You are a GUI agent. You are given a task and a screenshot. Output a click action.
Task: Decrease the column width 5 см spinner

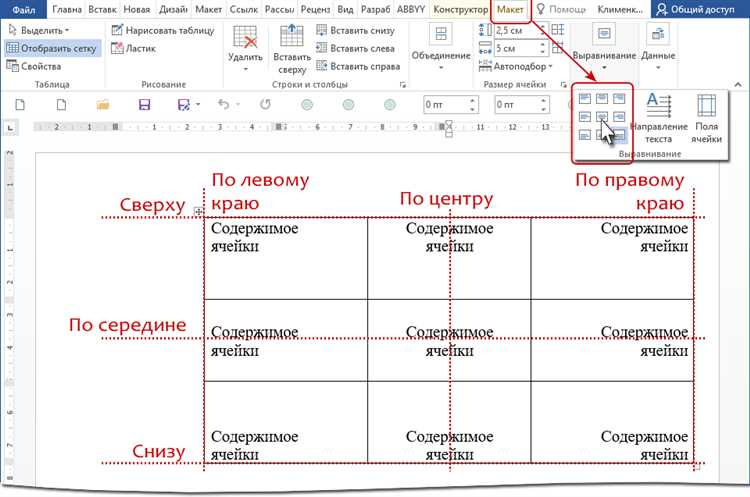(542, 51)
